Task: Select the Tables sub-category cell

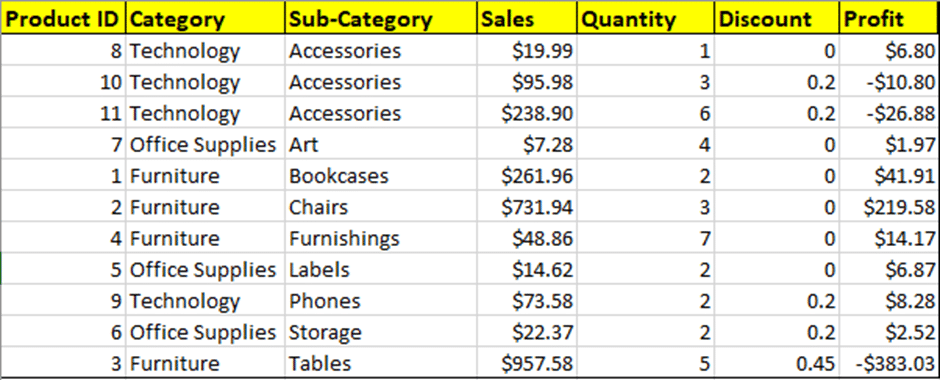Action: (x=381, y=363)
